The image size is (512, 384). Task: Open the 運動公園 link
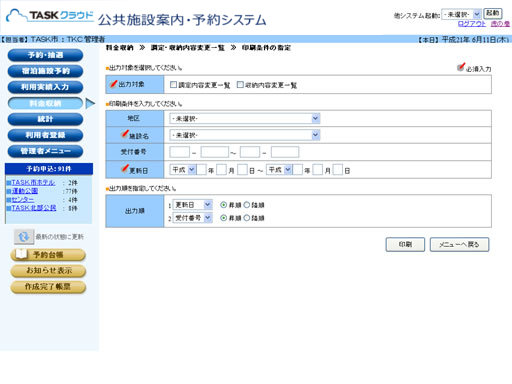[x=25, y=191]
